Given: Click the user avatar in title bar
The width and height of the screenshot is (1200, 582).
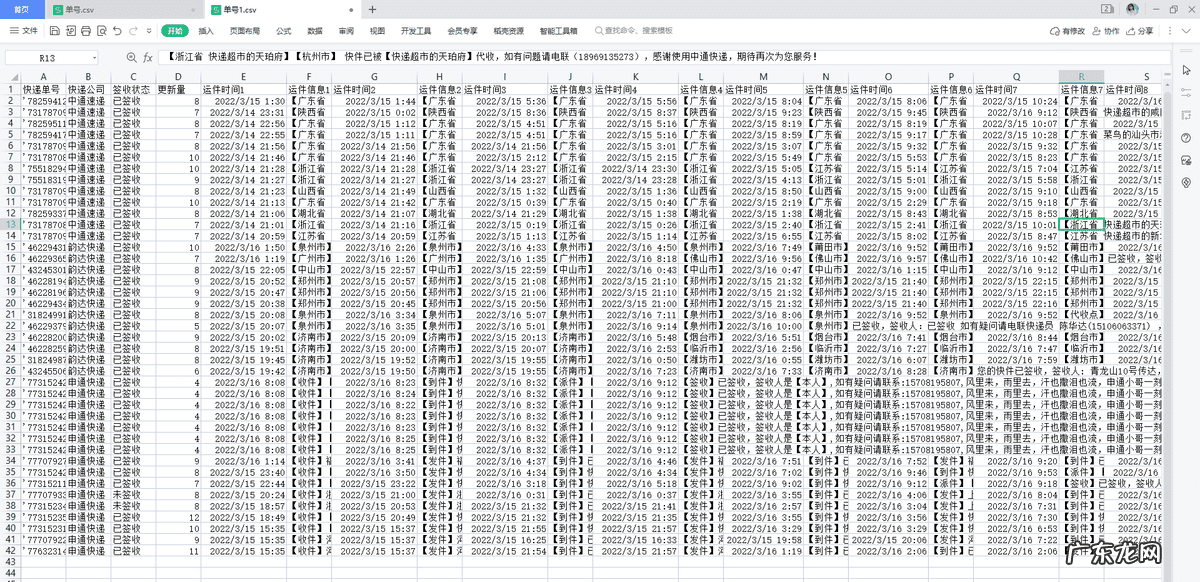Looking at the screenshot, I should pyautogui.click(x=1131, y=8).
